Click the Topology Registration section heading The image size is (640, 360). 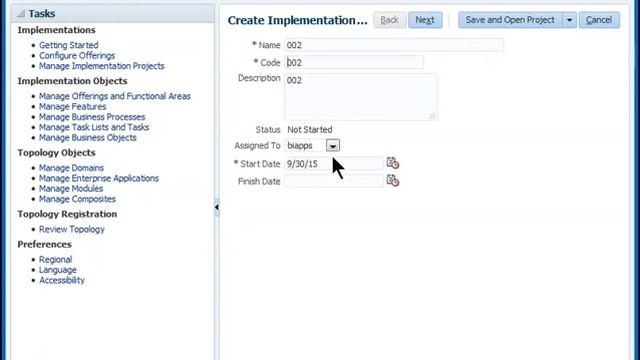tap(67, 214)
